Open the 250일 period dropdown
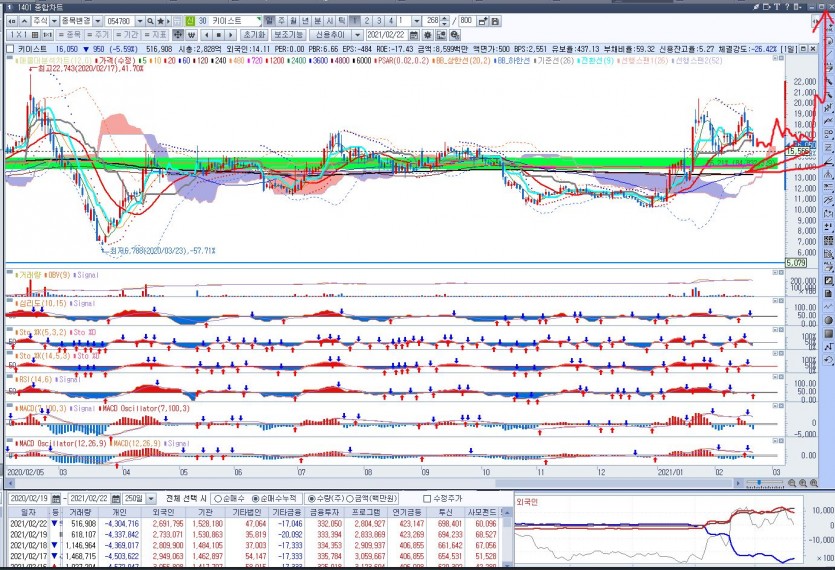This screenshot has height=570, width=835. (151, 497)
